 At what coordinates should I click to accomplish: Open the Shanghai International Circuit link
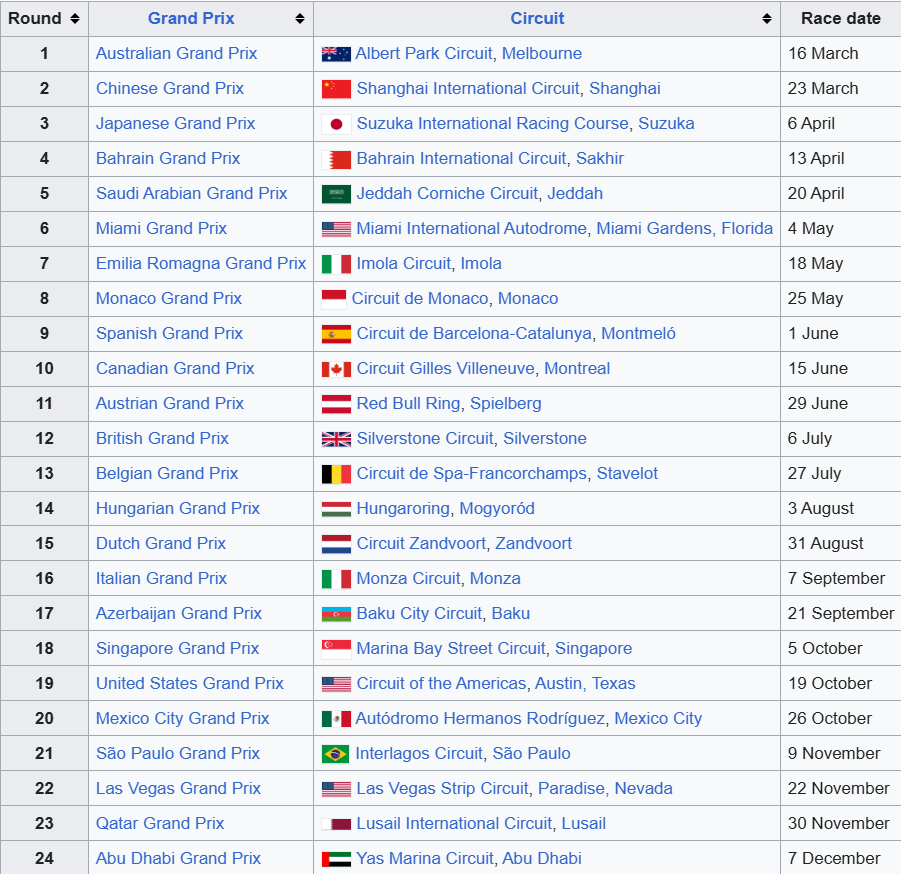click(x=468, y=88)
